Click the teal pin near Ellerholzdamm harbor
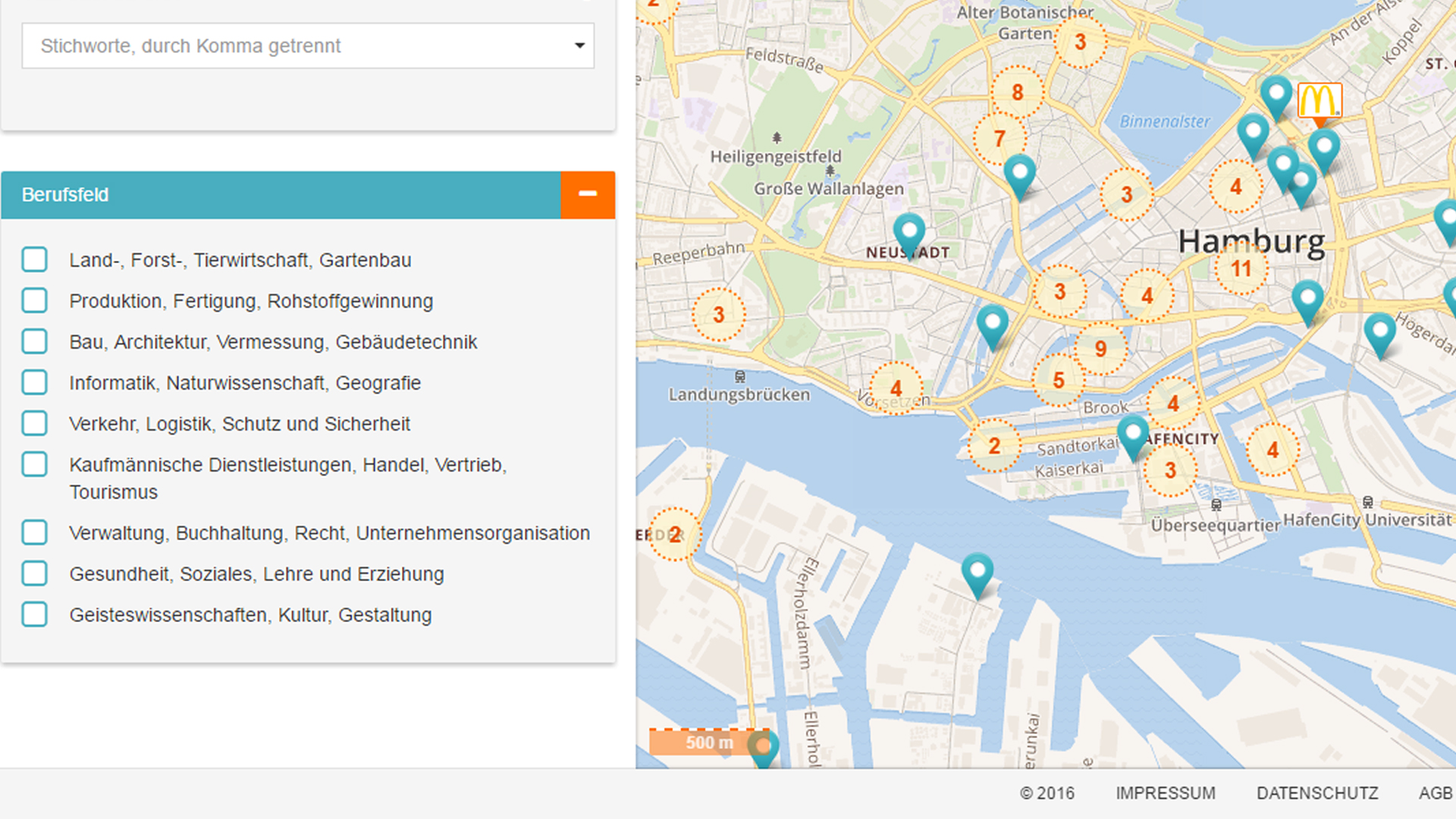 coord(977,572)
